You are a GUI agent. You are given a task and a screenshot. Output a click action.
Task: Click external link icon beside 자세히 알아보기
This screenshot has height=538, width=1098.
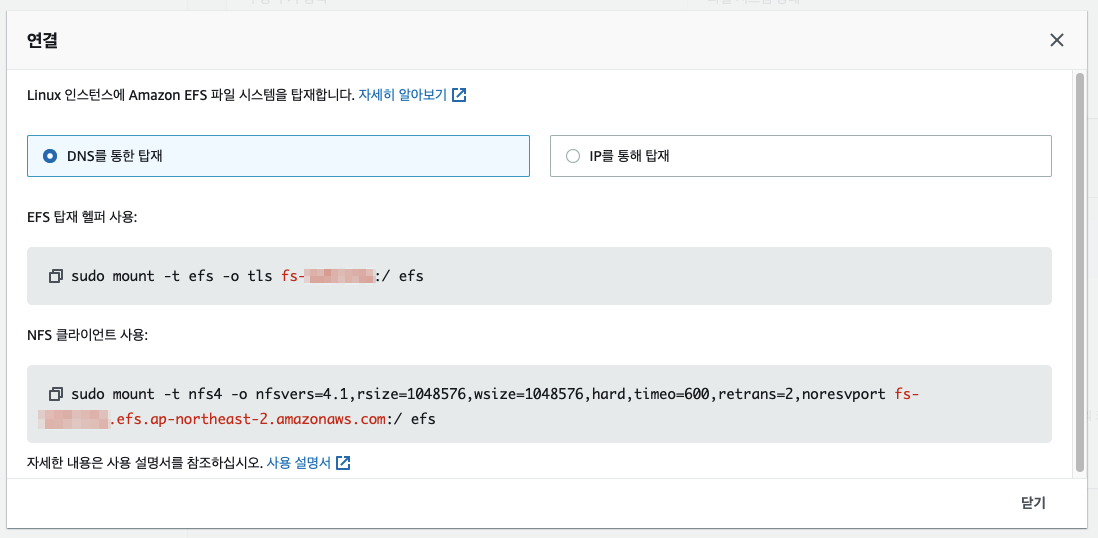click(459, 95)
